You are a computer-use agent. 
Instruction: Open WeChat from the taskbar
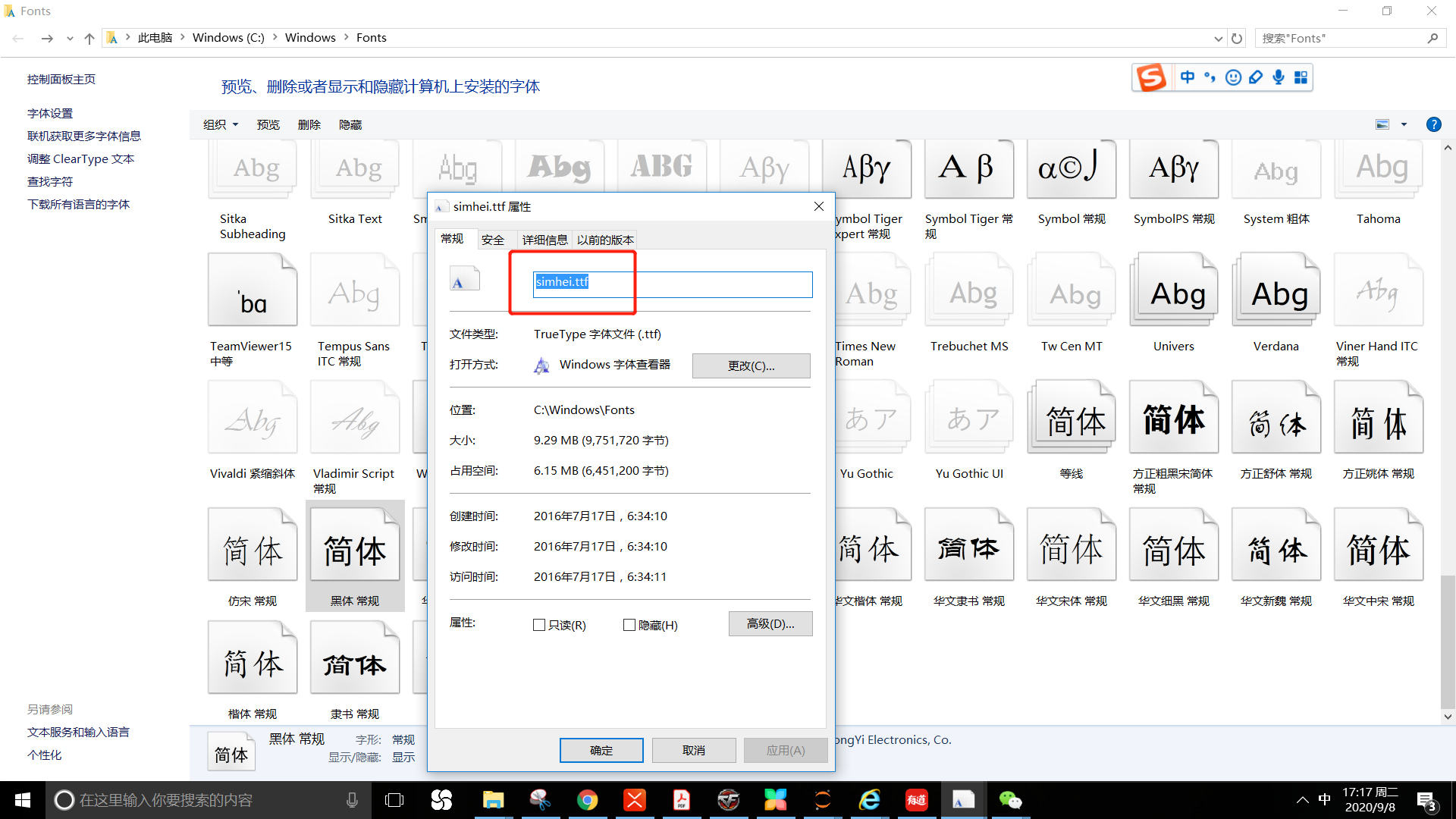click(1010, 800)
